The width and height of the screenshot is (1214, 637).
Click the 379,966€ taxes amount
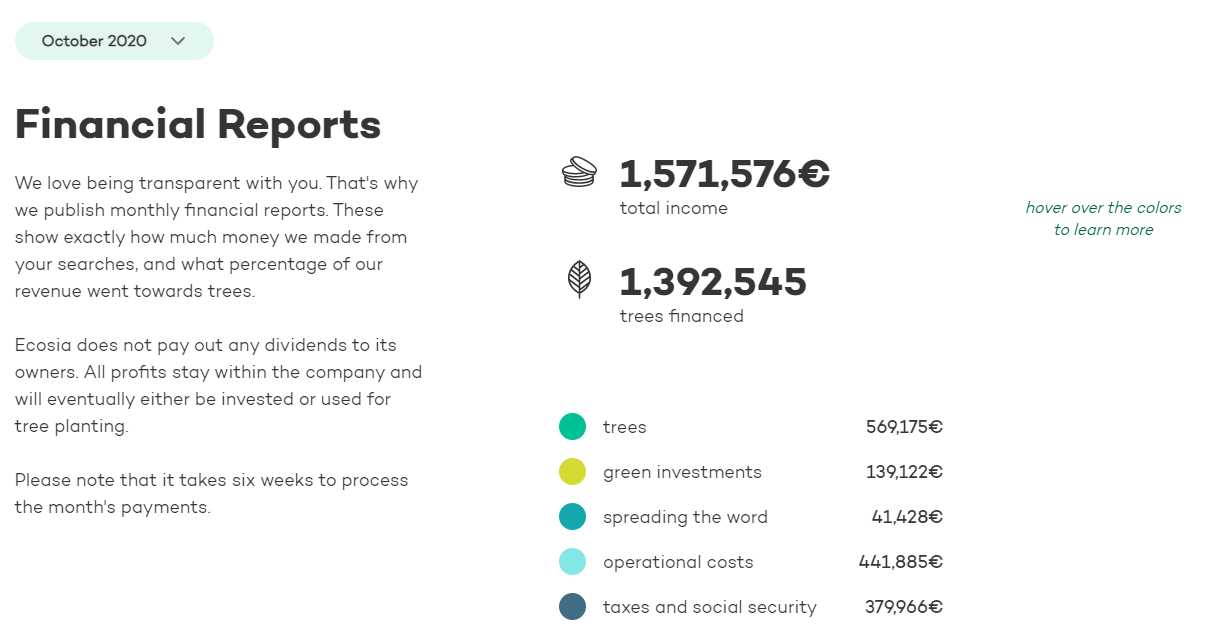[904, 607]
